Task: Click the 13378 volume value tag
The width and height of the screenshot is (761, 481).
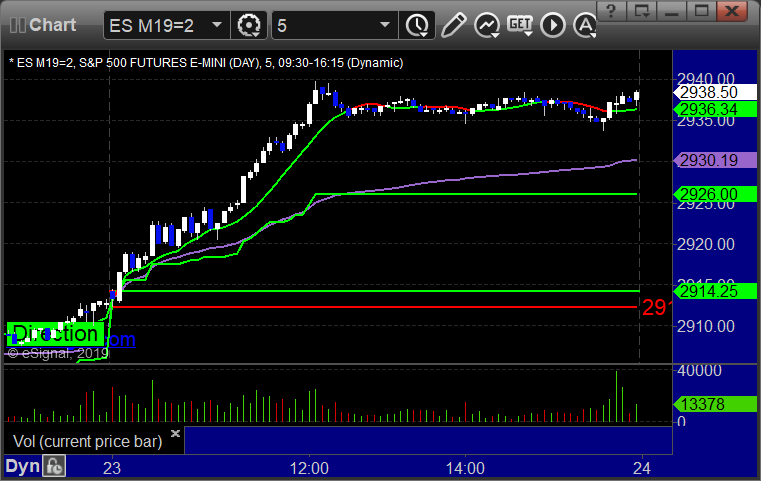Action: (715, 404)
